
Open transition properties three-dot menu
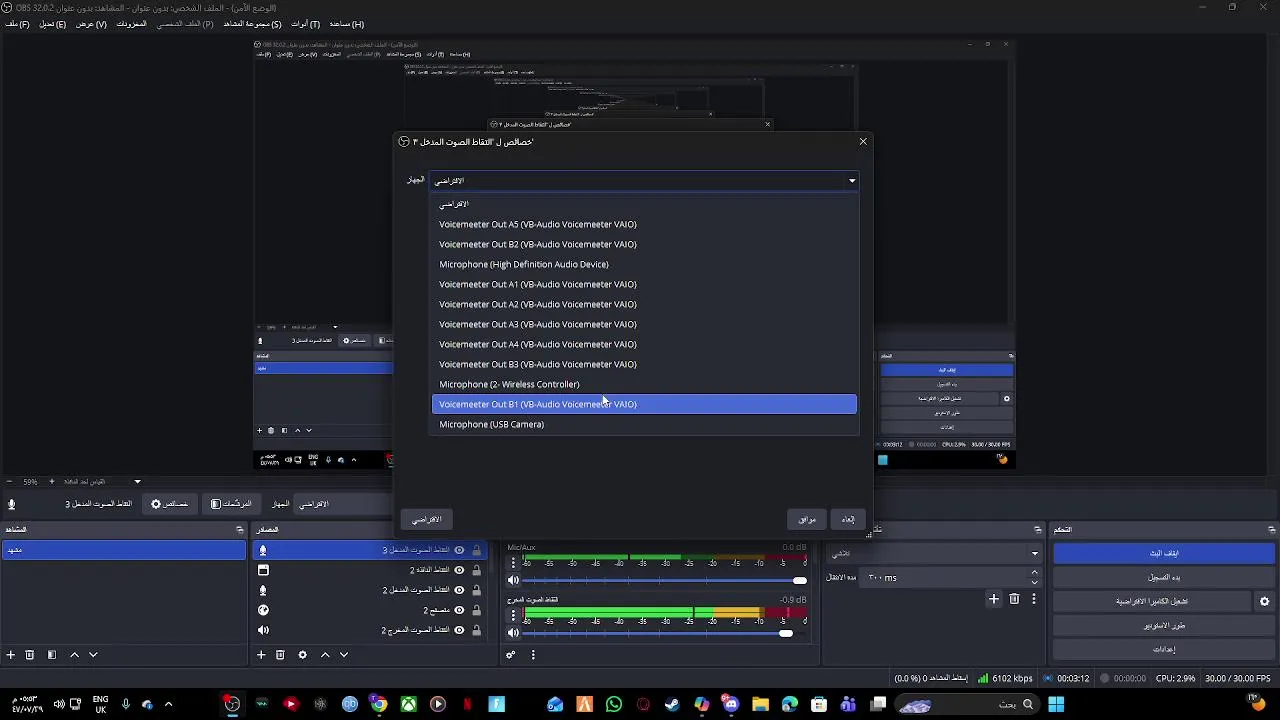click(x=1034, y=599)
